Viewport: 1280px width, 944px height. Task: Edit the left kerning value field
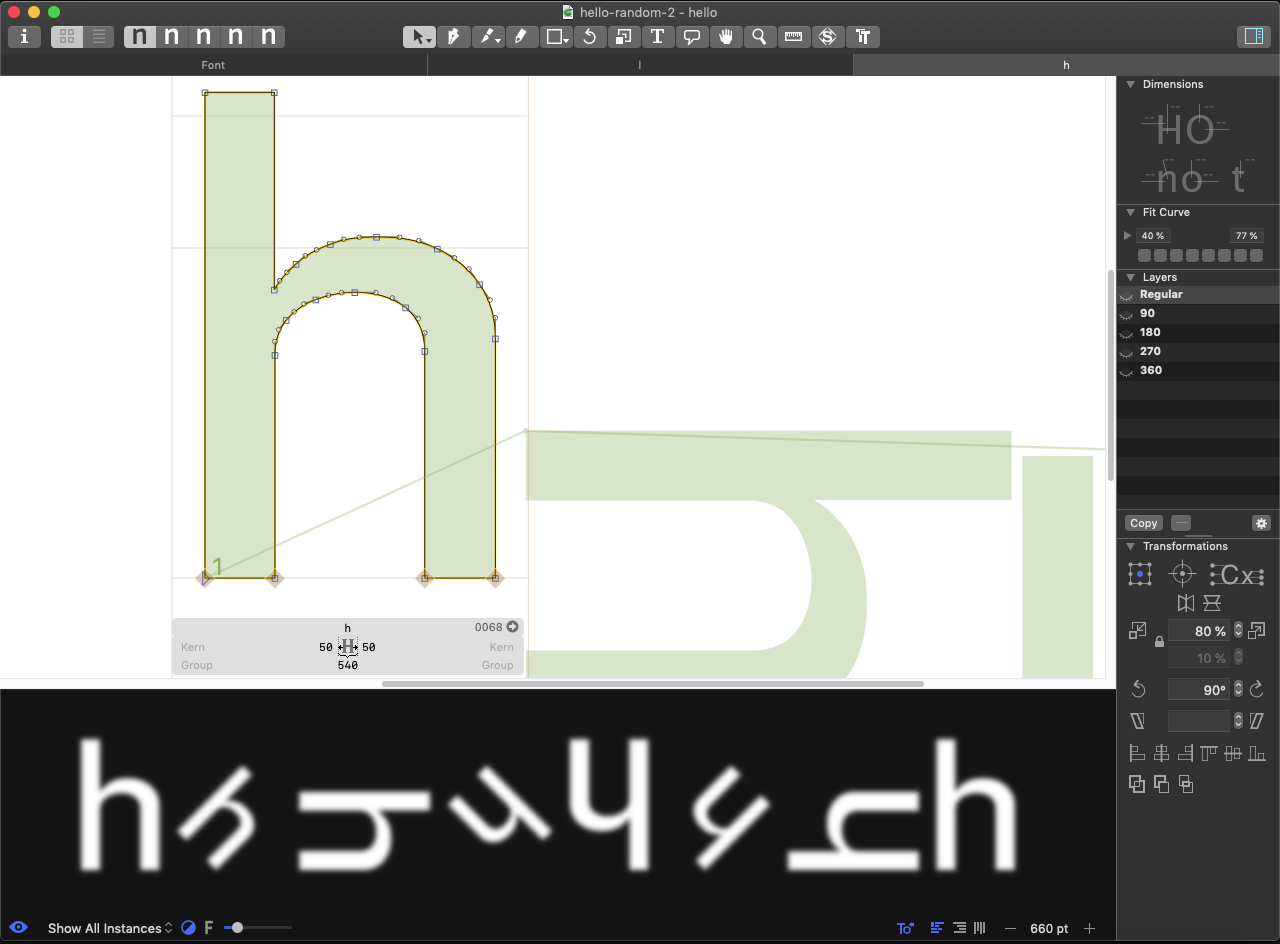point(325,647)
